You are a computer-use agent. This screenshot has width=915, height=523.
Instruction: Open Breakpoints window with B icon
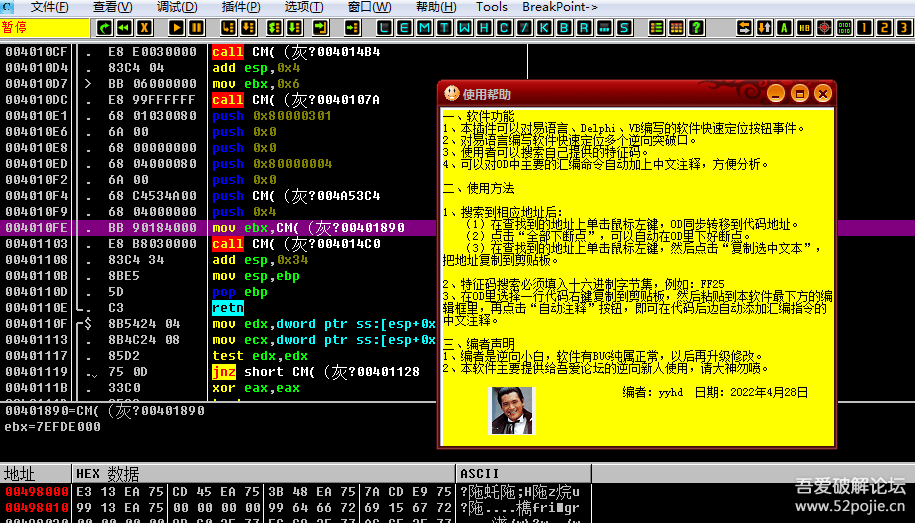click(x=564, y=27)
